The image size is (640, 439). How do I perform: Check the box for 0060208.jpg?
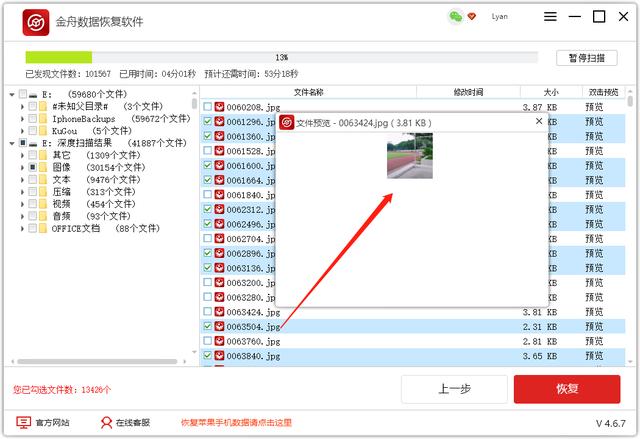pos(207,107)
